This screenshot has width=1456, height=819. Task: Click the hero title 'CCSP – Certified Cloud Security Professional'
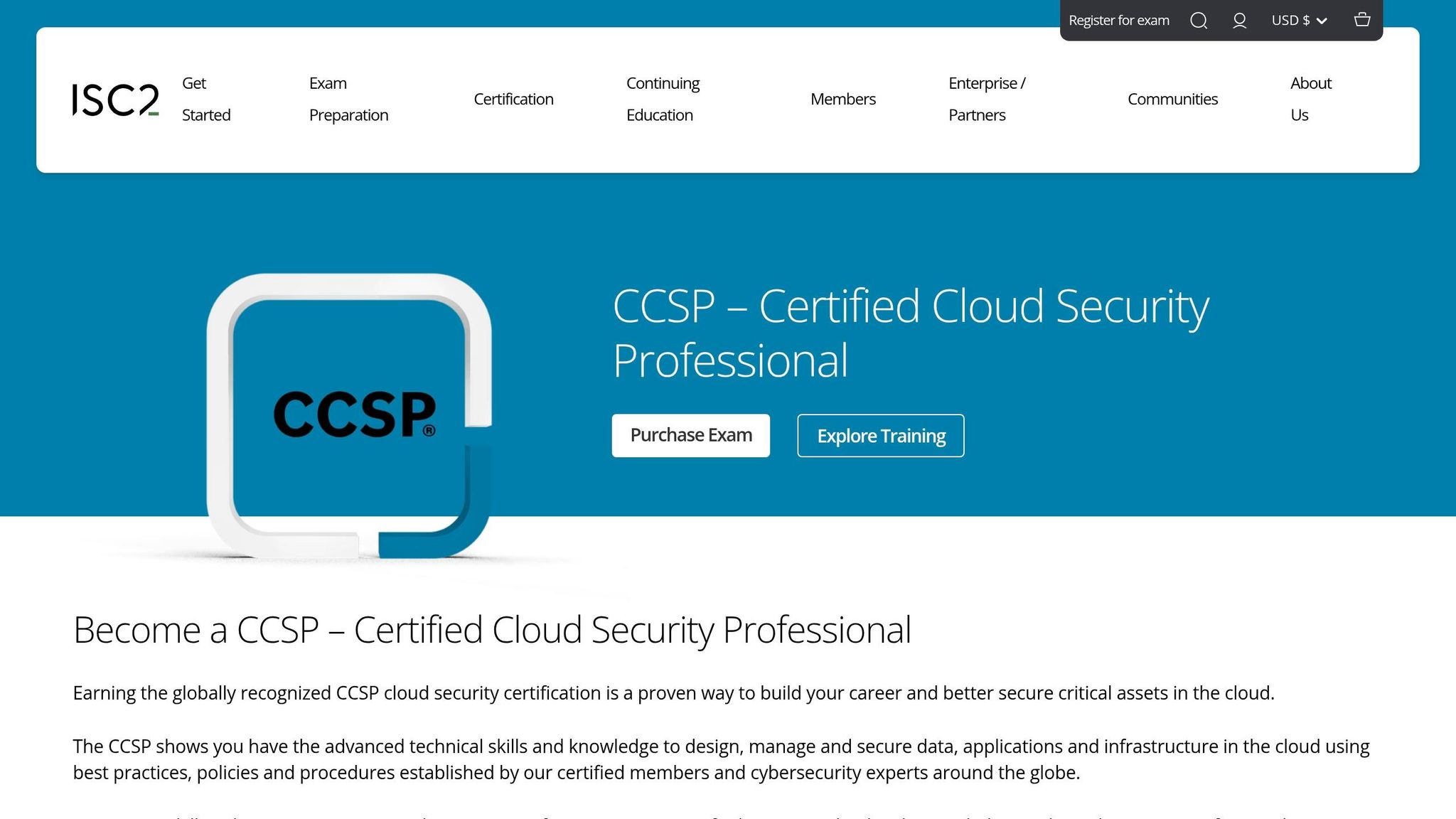[911, 333]
